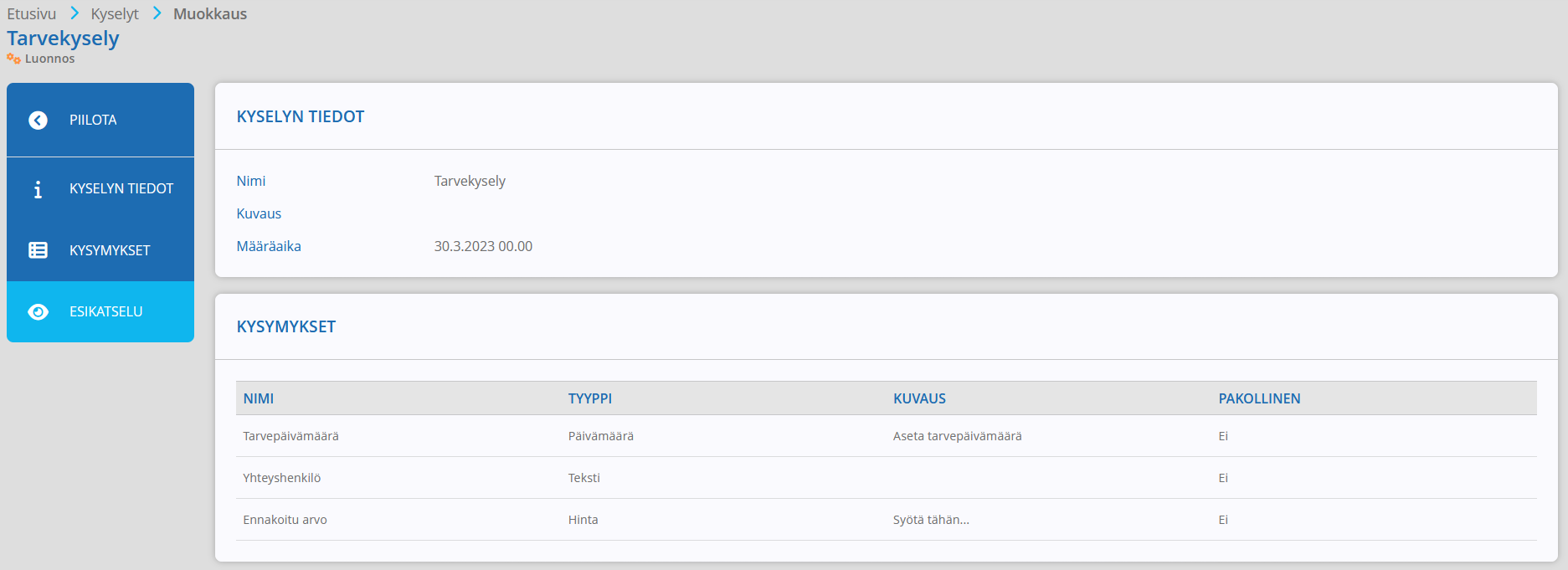
Task: Click Ei in Yhteyshenkilö row
Action: [x=1223, y=478]
